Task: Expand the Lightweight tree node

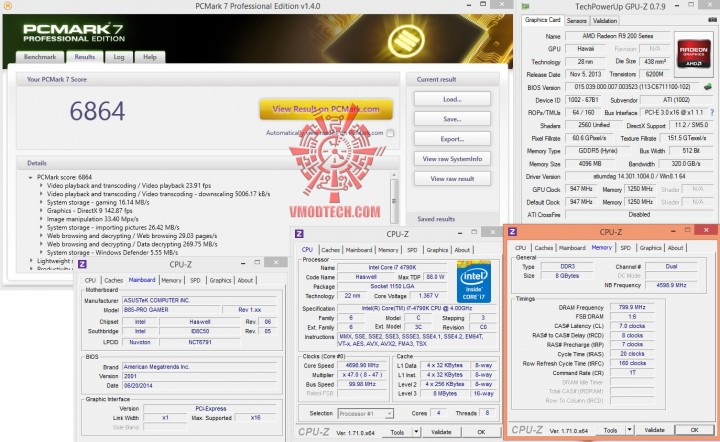Action: point(31,261)
